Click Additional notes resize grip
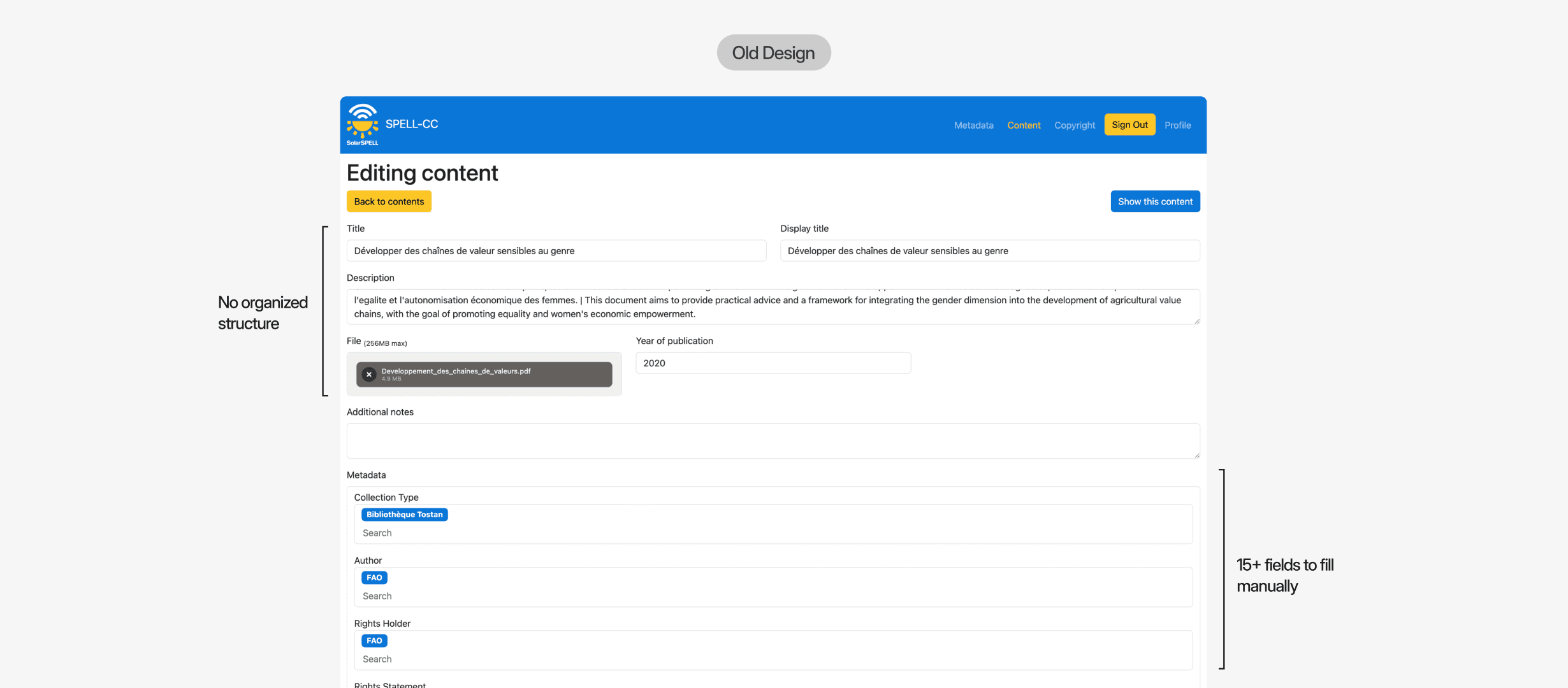The height and width of the screenshot is (688, 1568). click(x=1196, y=455)
